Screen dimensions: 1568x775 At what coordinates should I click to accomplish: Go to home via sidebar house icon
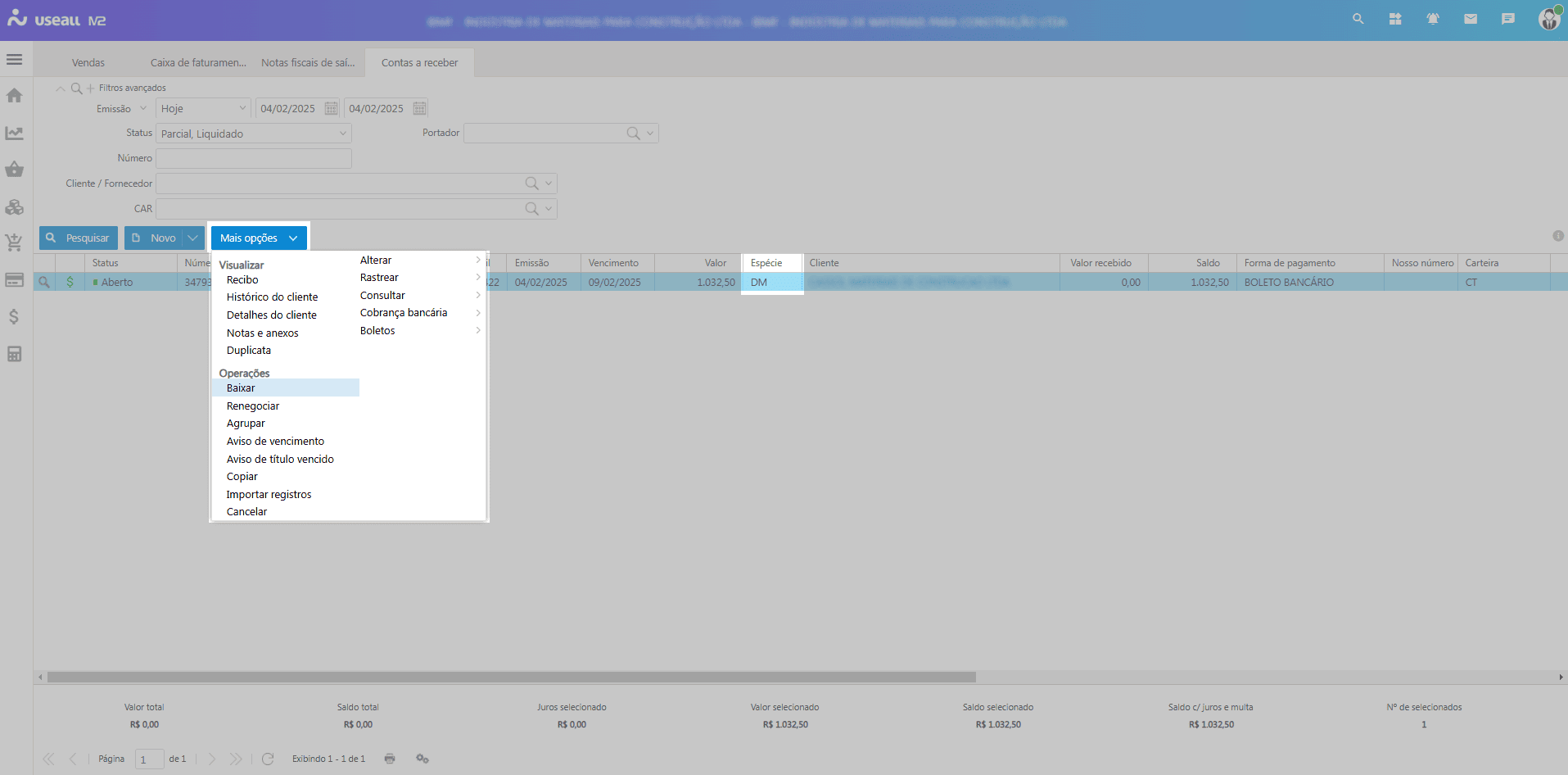click(x=14, y=96)
